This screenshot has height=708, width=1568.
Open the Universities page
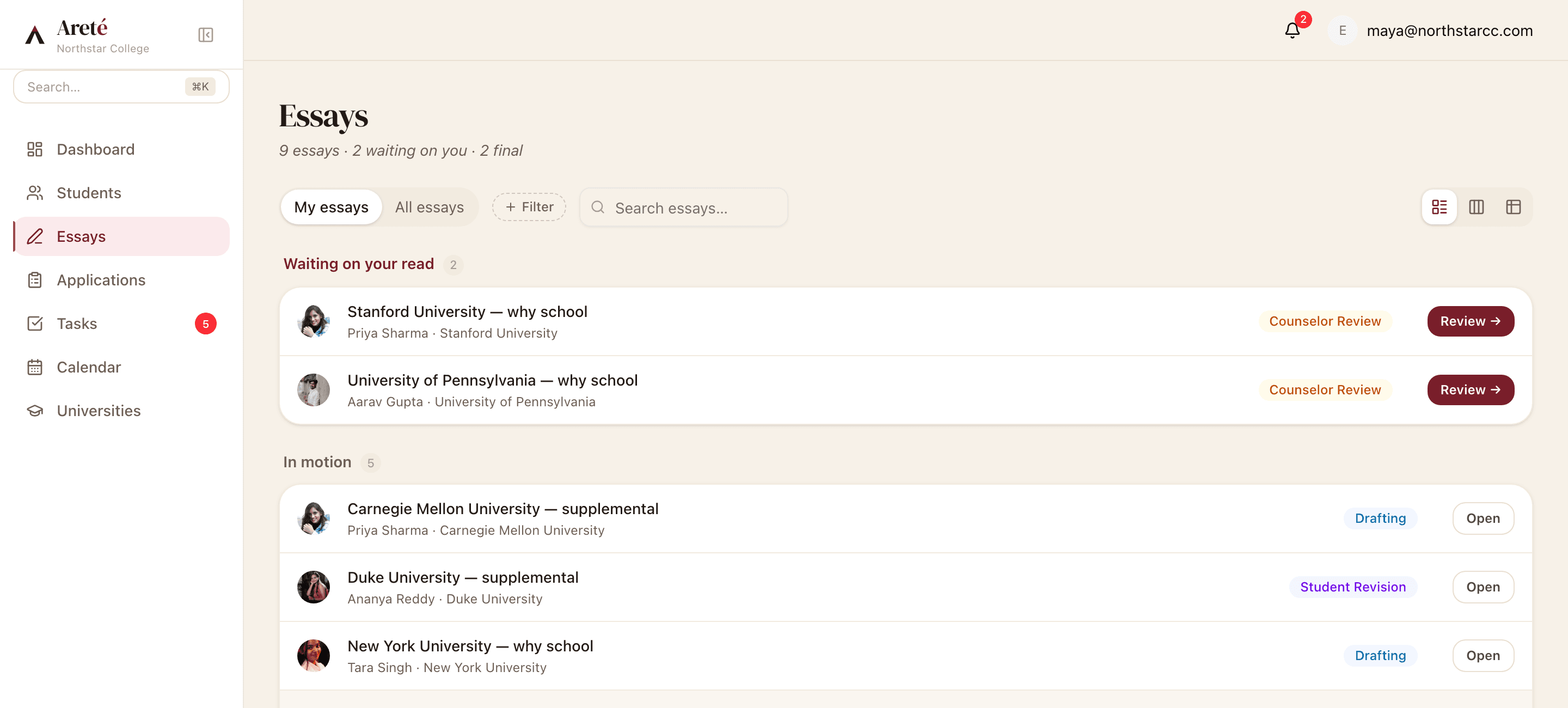pos(121,411)
